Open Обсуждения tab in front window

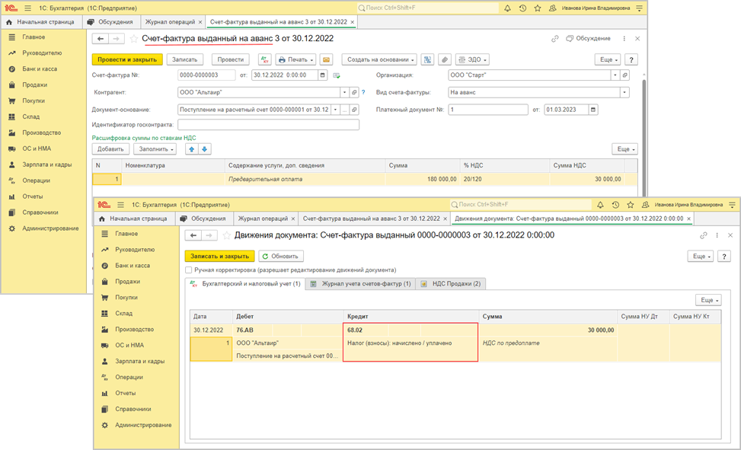point(204,218)
